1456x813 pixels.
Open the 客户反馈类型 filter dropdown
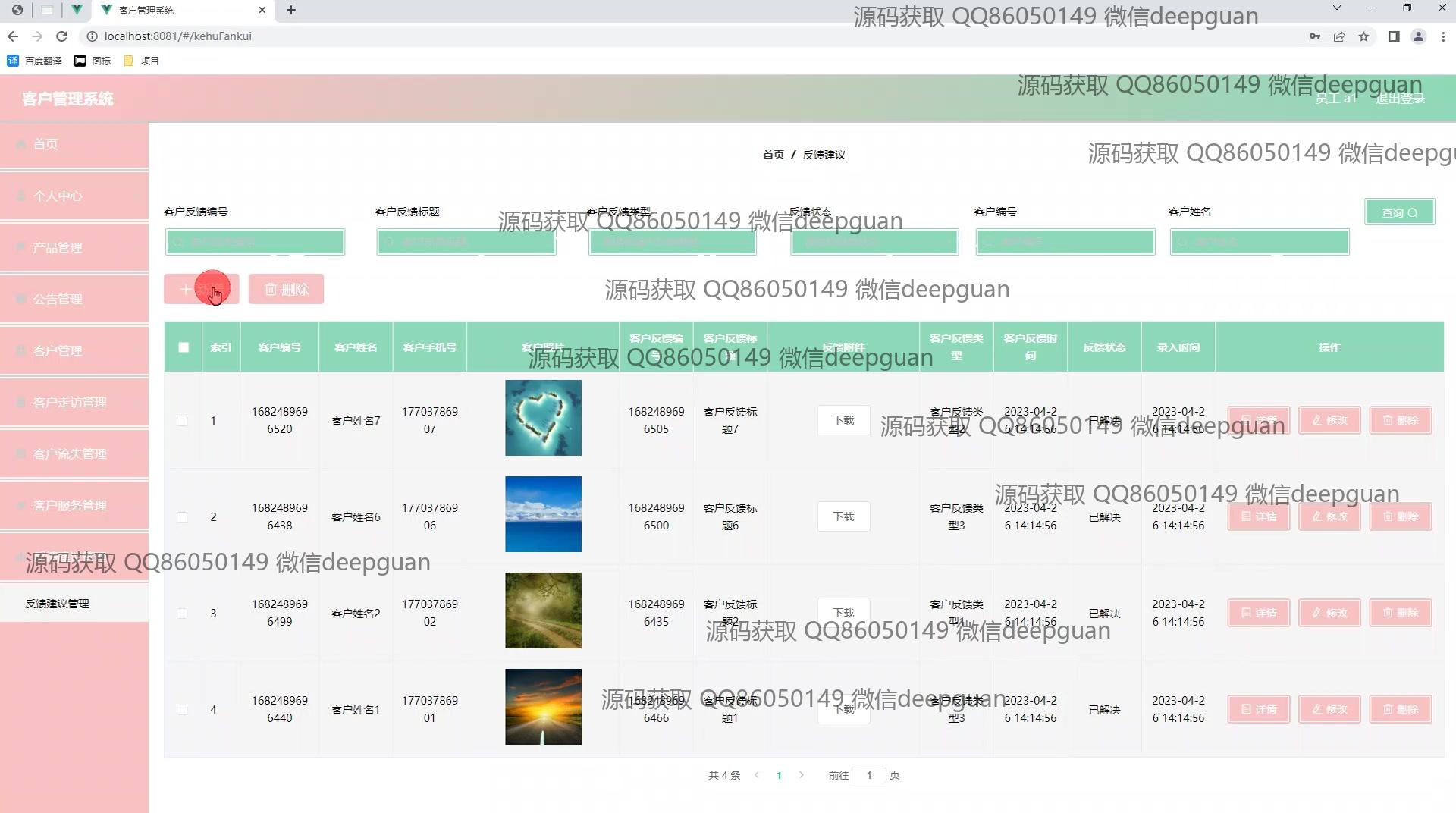coord(672,242)
